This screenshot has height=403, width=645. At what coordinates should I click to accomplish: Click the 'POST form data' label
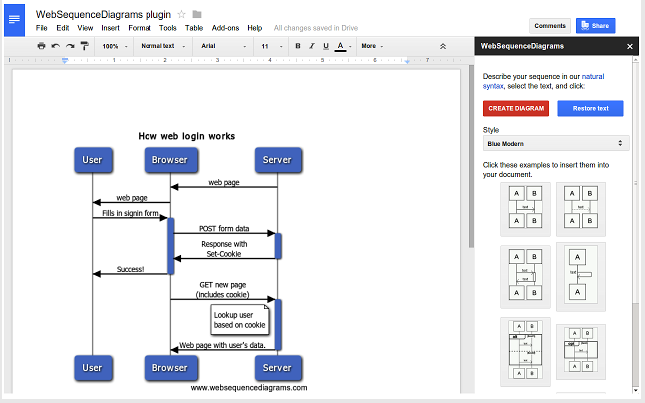click(224, 228)
